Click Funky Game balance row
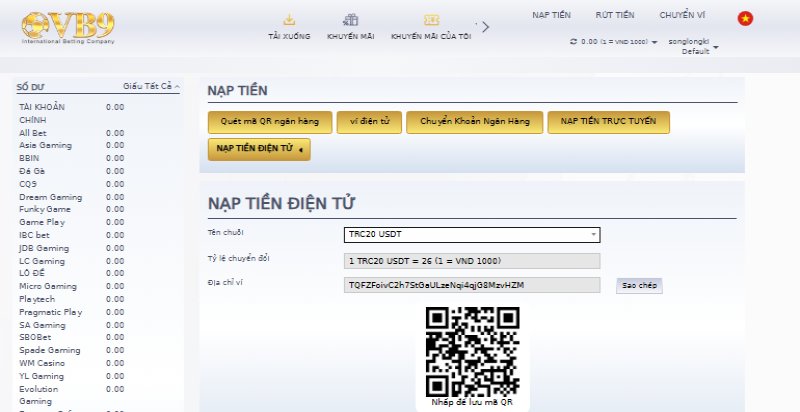Viewport: 800px width, 412px height. pos(71,209)
